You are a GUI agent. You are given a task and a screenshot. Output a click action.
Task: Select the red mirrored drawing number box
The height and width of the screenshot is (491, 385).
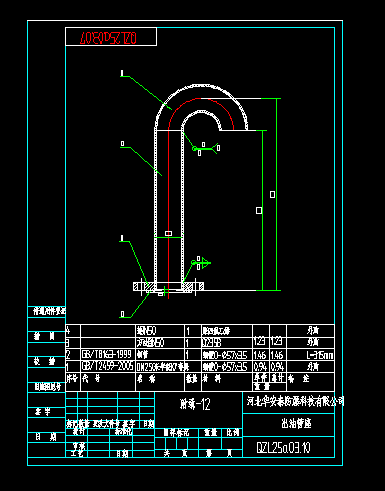[x=111, y=37]
